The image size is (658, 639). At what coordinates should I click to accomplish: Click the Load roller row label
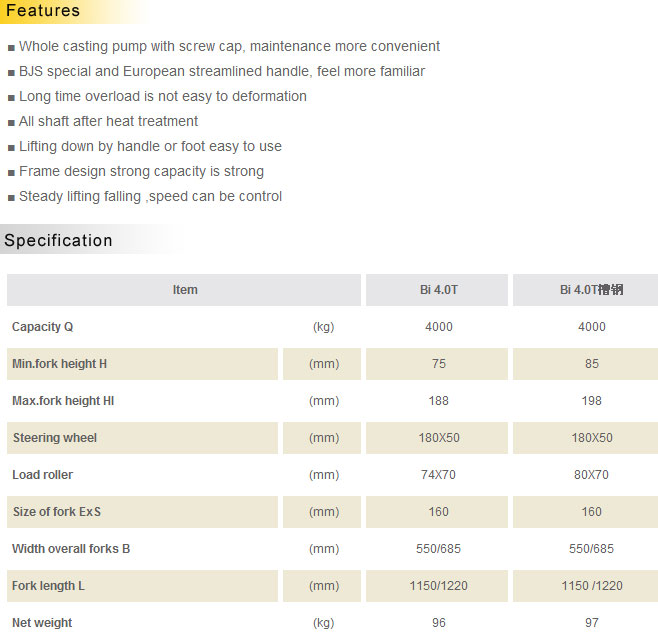coord(42,475)
